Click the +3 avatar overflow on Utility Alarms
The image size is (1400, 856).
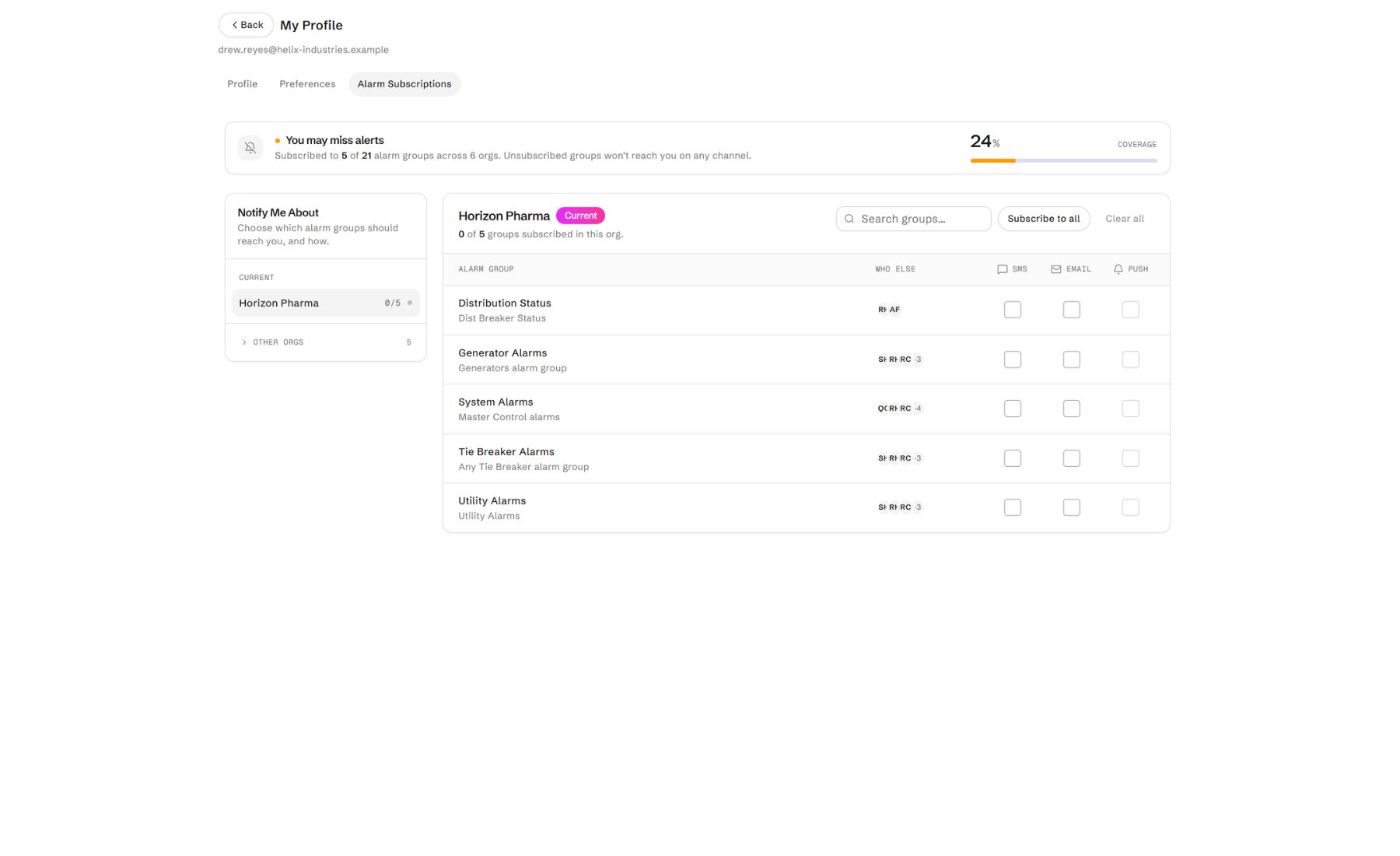(x=918, y=507)
